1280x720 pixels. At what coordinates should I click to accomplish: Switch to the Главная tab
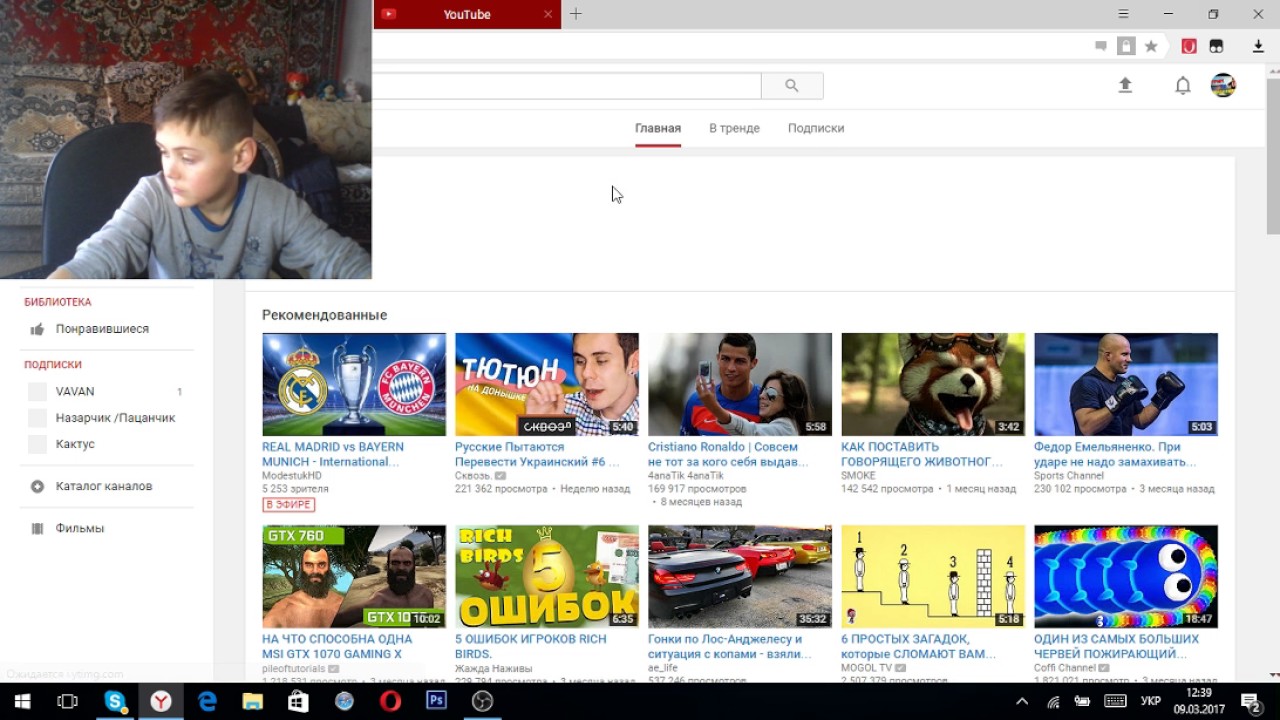[x=658, y=128]
